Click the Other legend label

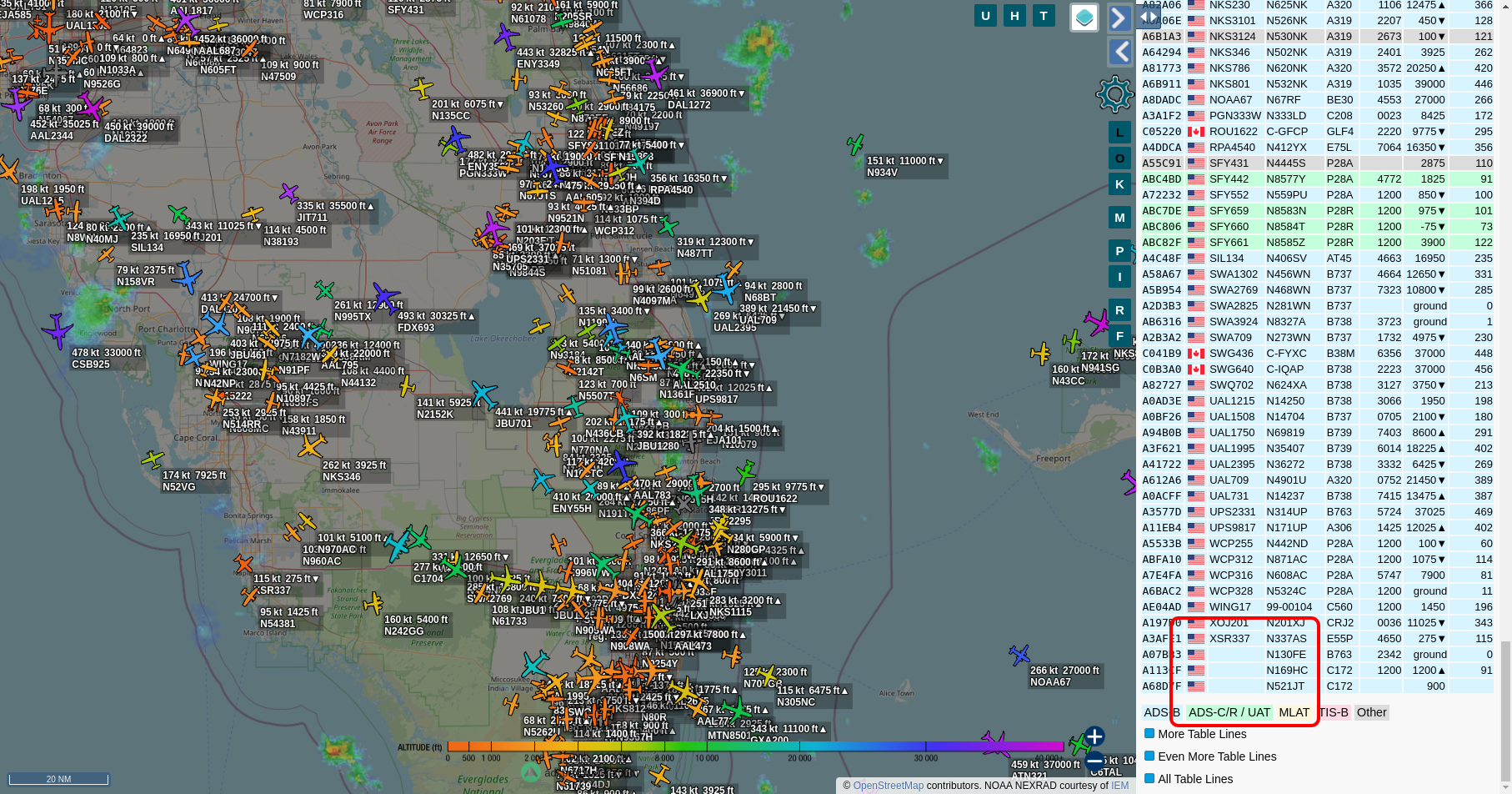click(x=1372, y=712)
